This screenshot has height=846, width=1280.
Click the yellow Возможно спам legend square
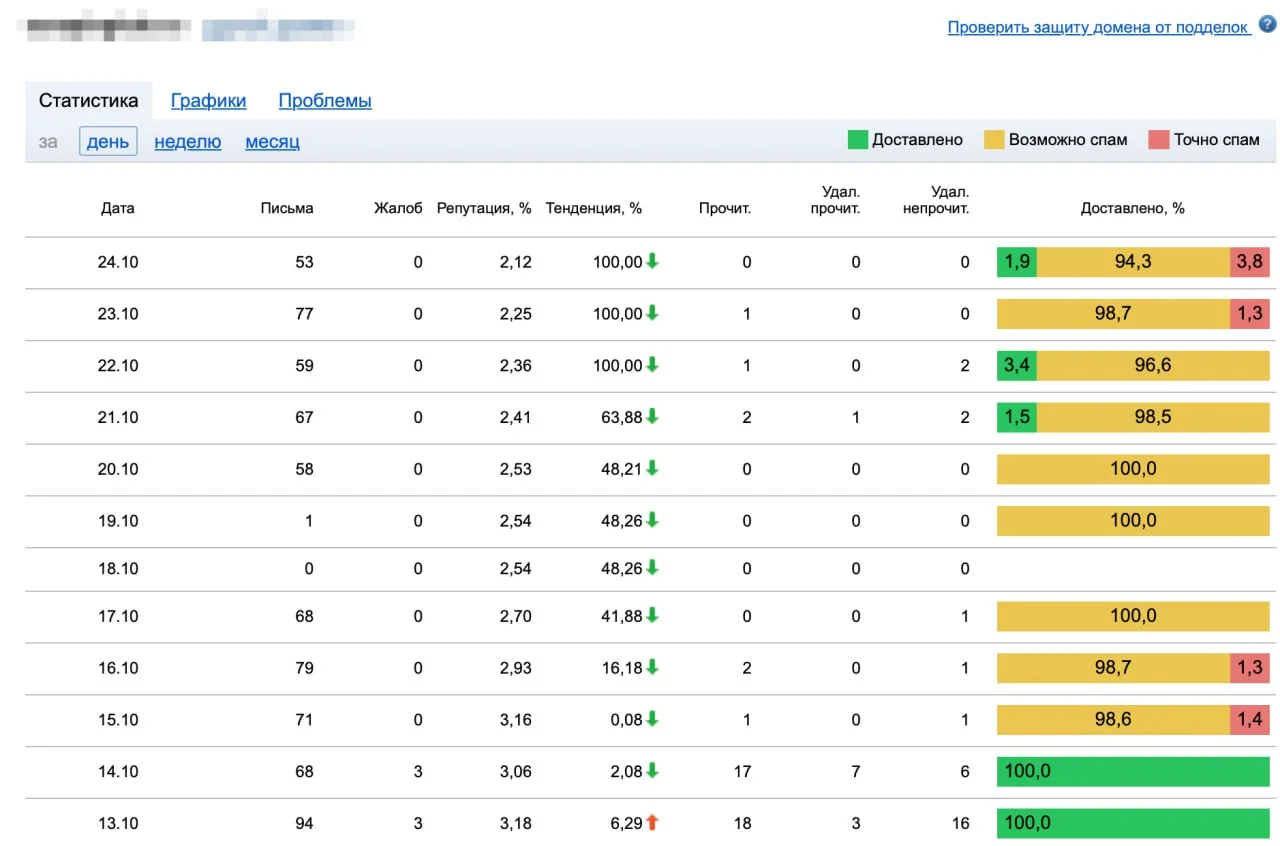click(x=994, y=140)
